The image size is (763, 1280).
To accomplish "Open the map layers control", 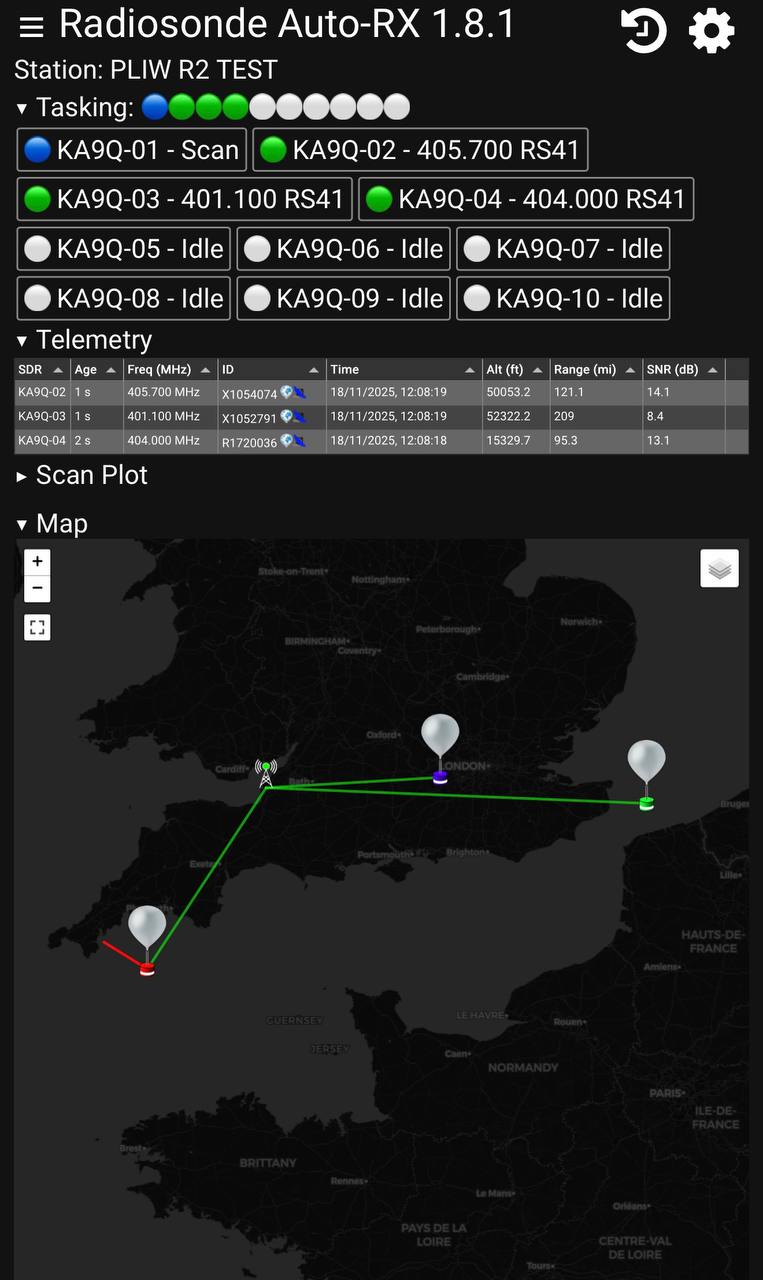I will tap(720, 569).
